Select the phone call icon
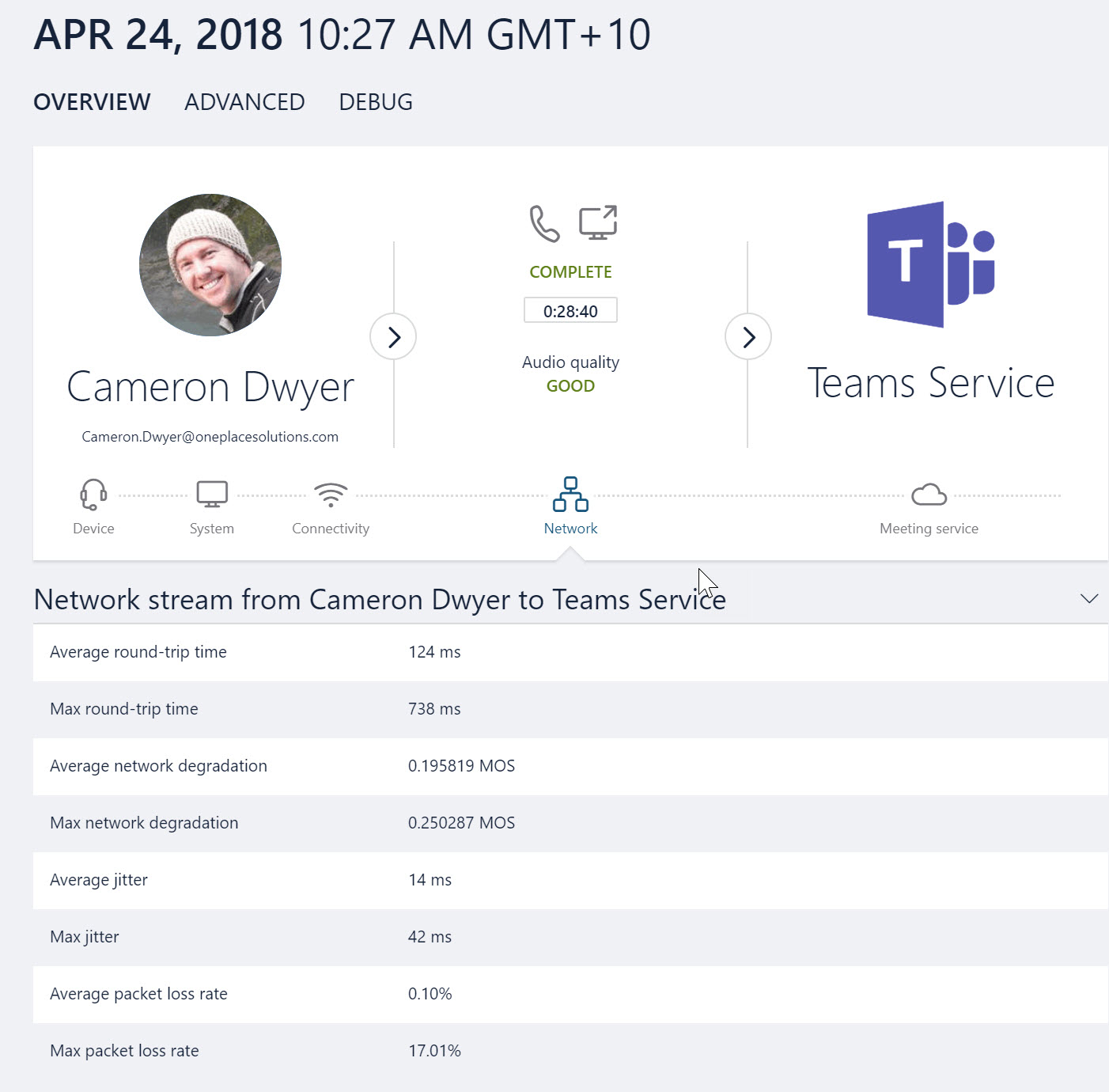Viewport: 1109px width, 1092px height. point(543,225)
